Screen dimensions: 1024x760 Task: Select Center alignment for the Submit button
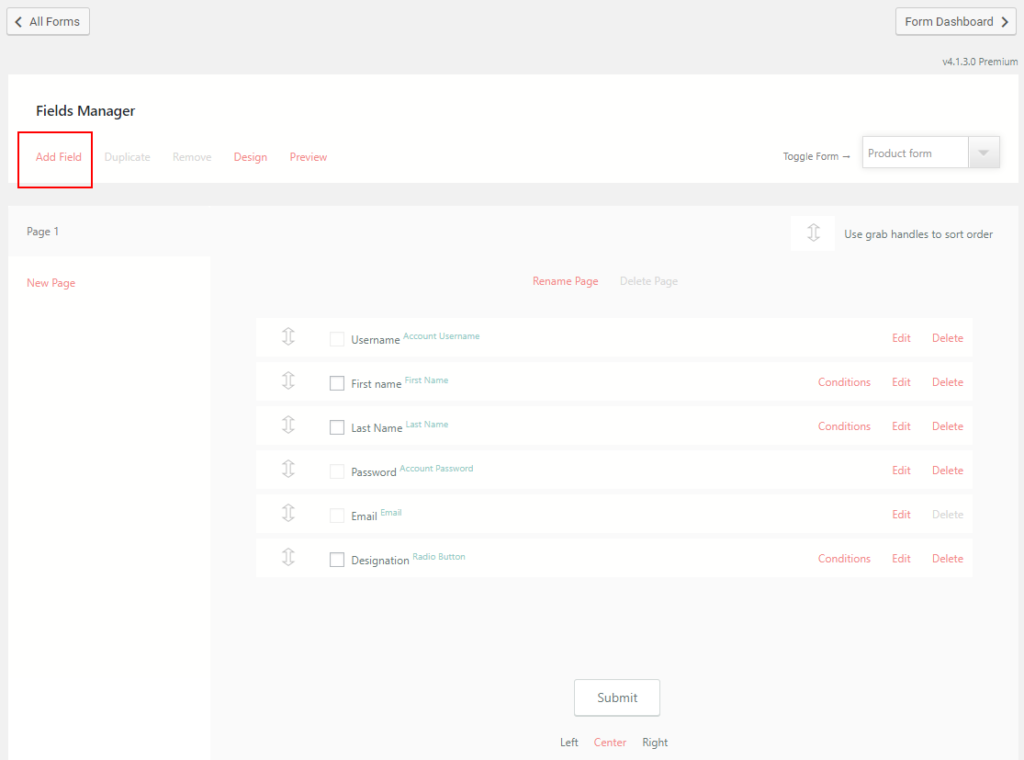click(x=610, y=742)
